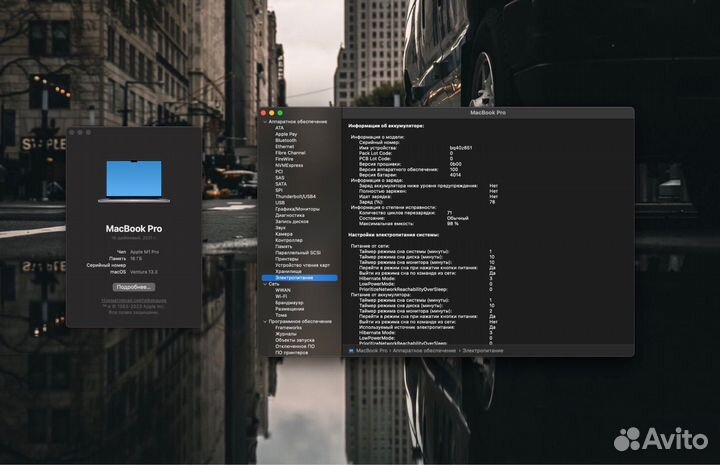Image resolution: width=720 pixels, height=465 pixels.
Task: Open the Хранилище sidebar item
Action: (x=288, y=271)
